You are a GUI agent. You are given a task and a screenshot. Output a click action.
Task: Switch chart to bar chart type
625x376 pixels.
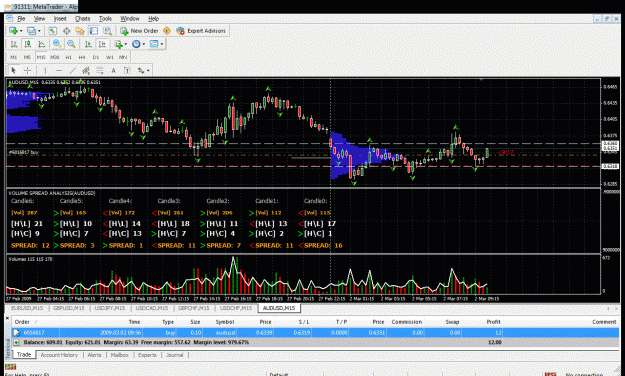tap(14, 44)
